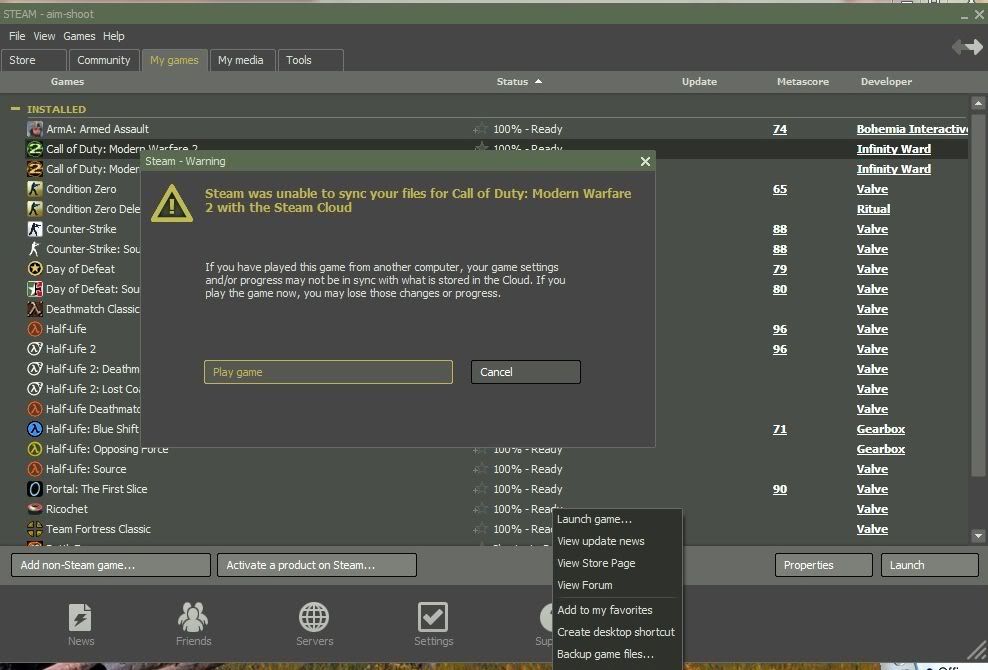The width and height of the screenshot is (988, 670).
Task: Click the Half-Life 2 game icon
Action: pos(35,349)
